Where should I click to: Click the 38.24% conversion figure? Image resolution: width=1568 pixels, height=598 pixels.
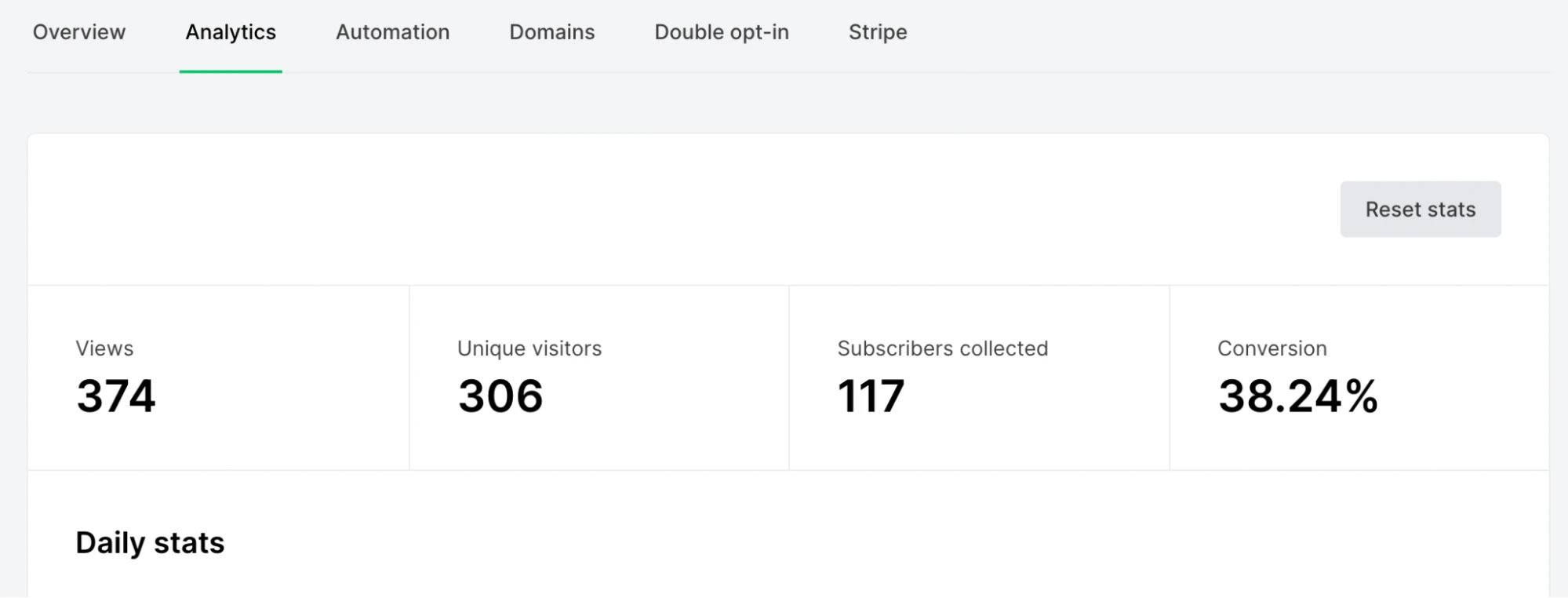pyautogui.click(x=1297, y=396)
